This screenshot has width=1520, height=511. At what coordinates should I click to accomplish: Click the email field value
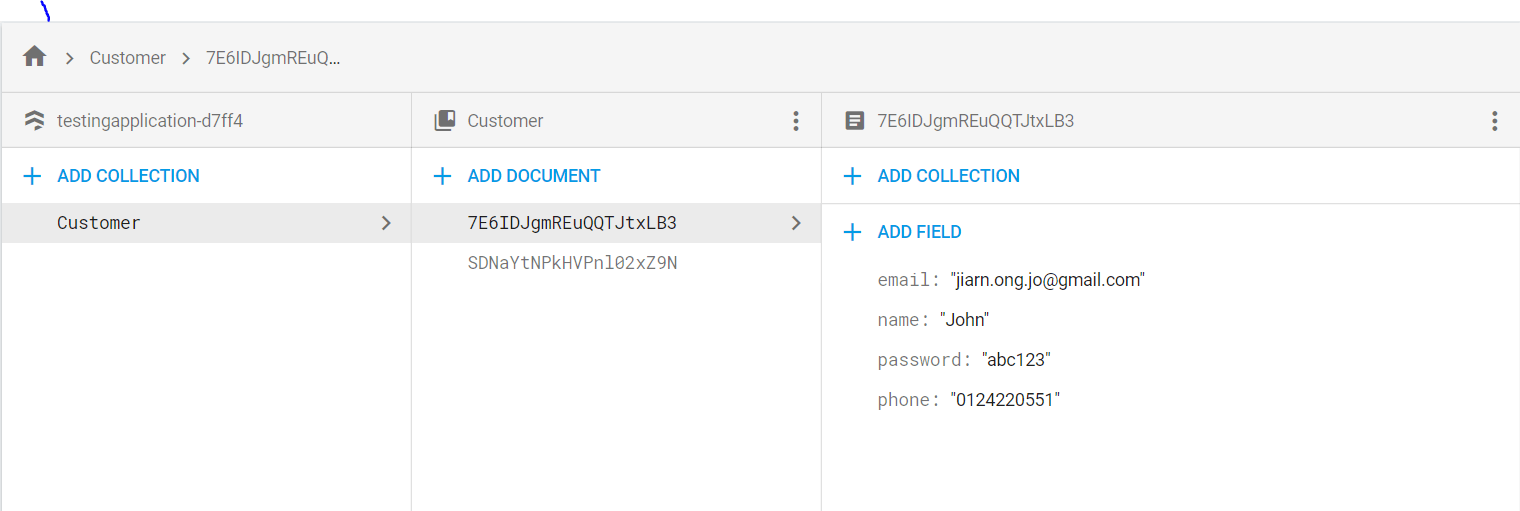(1047, 280)
